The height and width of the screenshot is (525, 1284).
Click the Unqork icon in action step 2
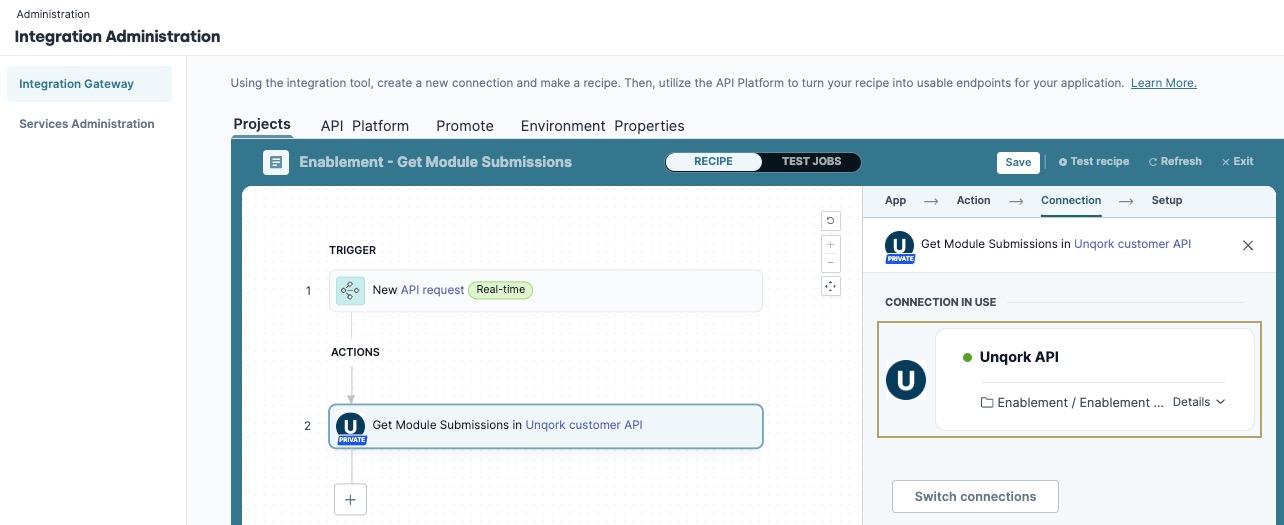point(350,425)
